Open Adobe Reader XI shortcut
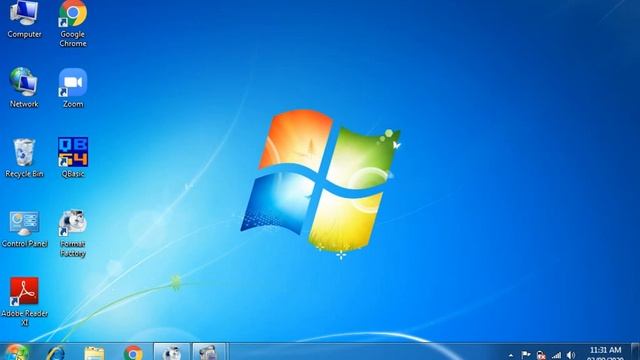The width and height of the screenshot is (640, 360). tap(24, 301)
